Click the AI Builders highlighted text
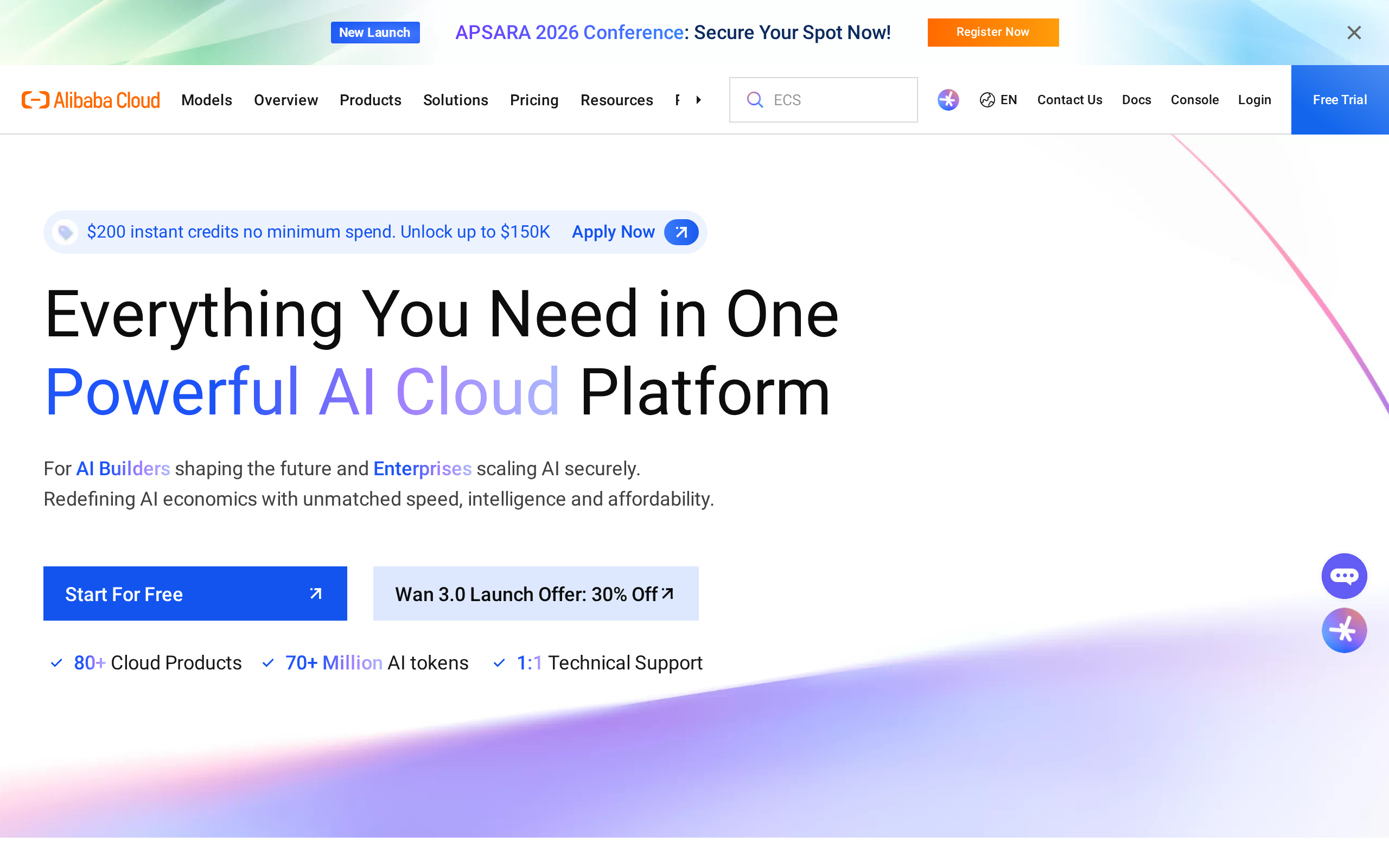The height and width of the screenshot is (868, 1389). pyautogui.click(x=123, y=468)
